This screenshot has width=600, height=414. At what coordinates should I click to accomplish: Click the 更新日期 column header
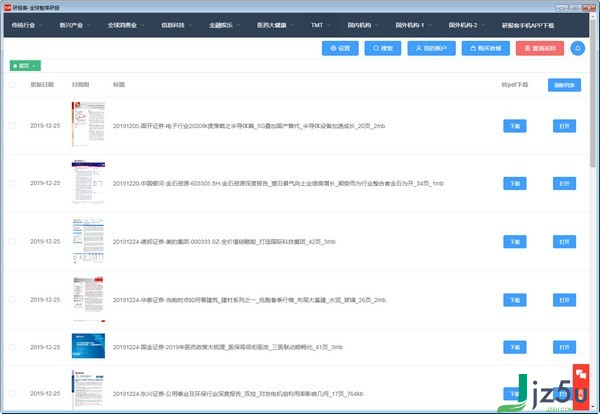42,85
